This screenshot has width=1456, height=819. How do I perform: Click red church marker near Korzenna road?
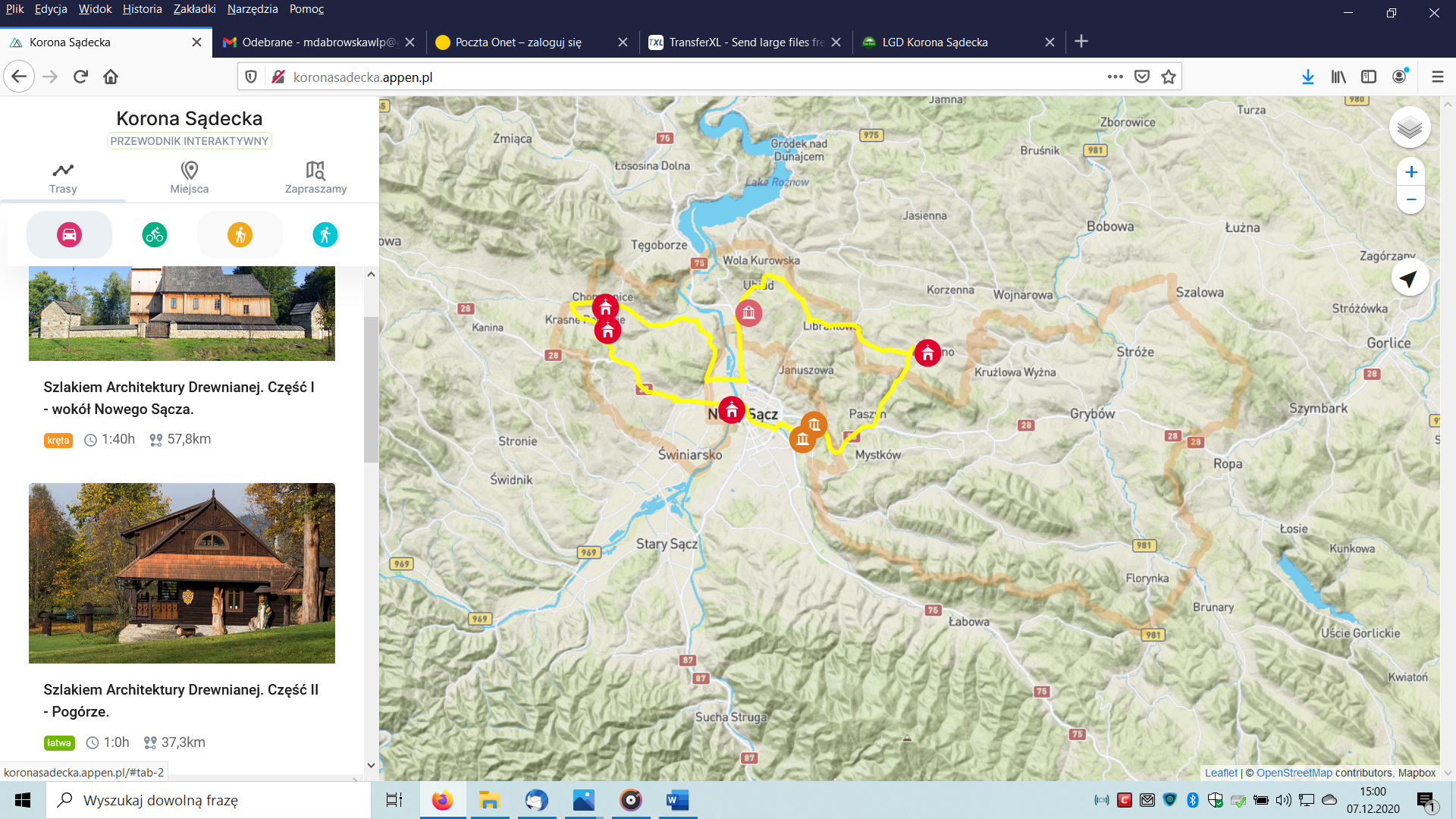point(927,353)
